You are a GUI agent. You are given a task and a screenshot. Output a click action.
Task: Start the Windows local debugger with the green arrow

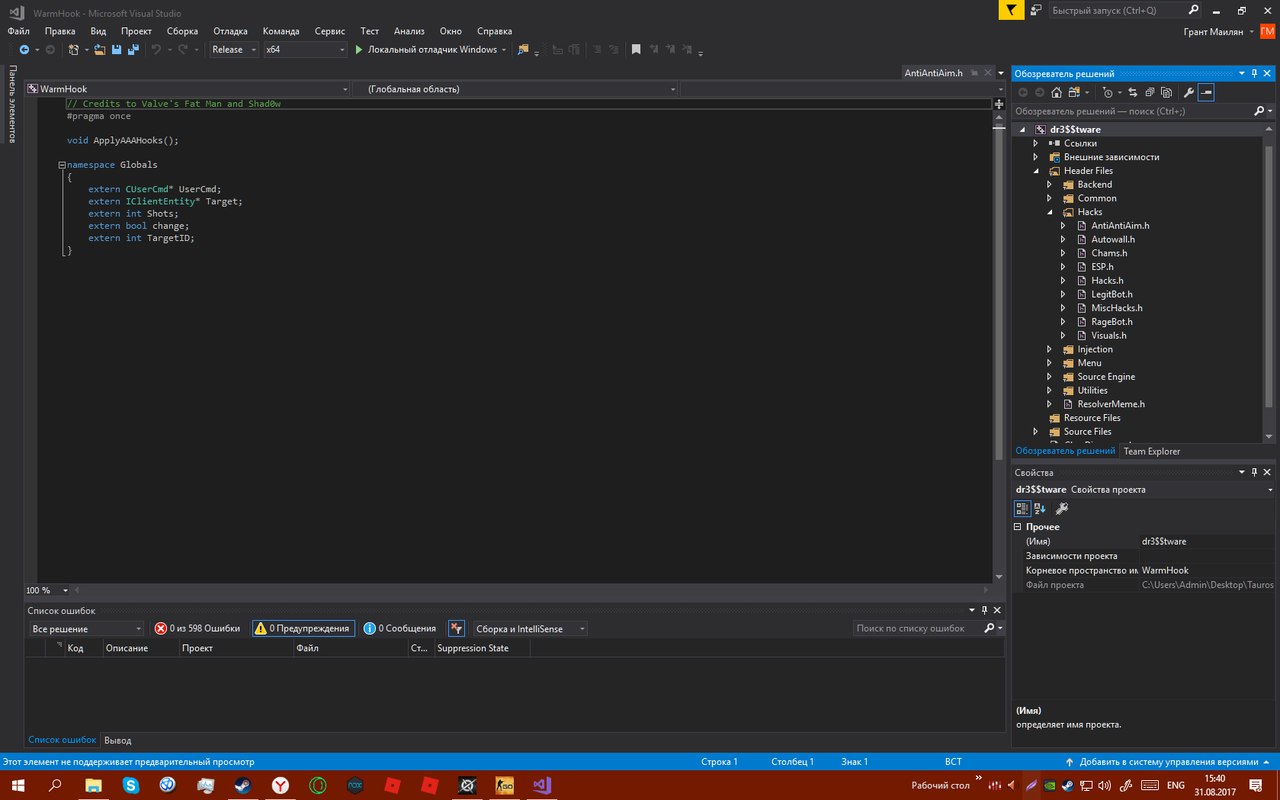coord(359,50)
